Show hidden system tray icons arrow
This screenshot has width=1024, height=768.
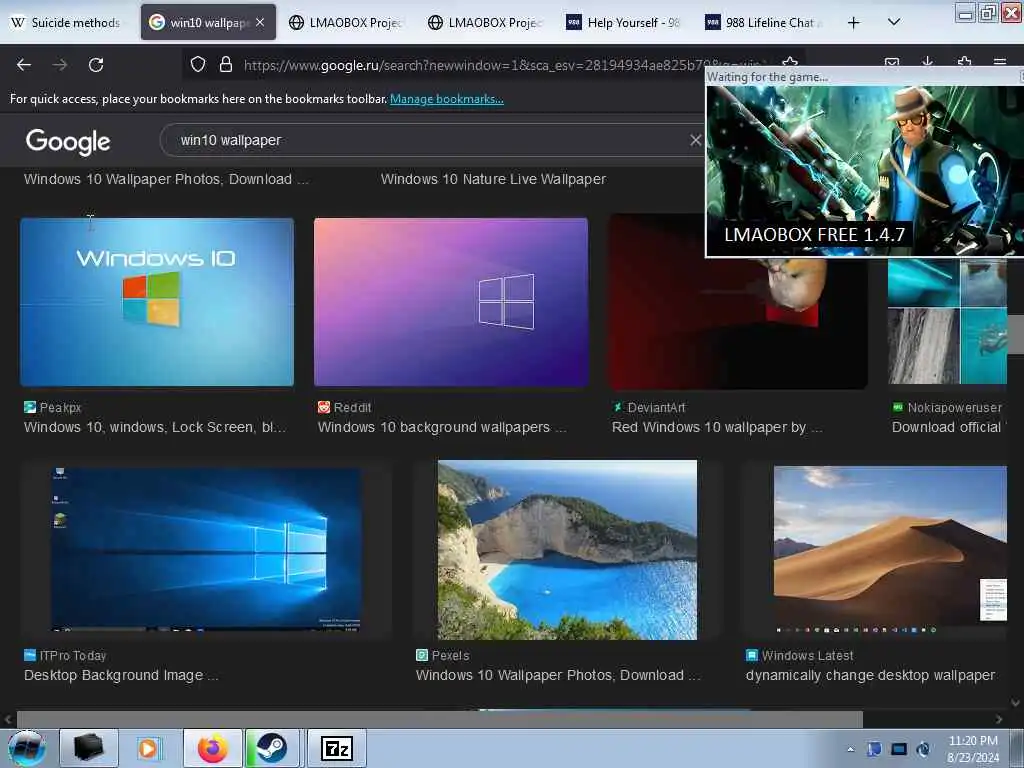pos(850,750)
